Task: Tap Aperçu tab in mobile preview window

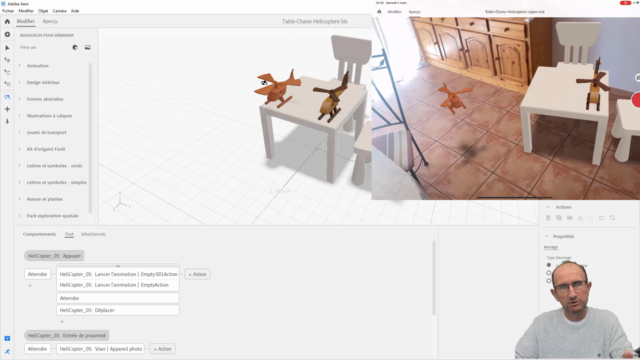Action: (x=414, y=12)
